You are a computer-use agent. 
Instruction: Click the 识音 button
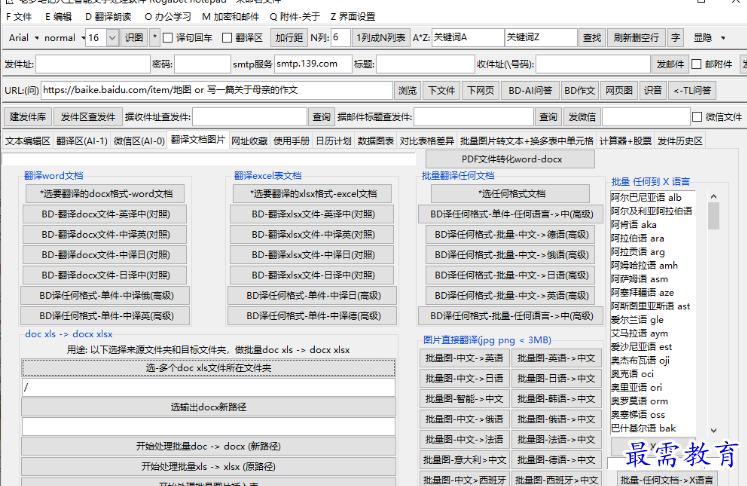[x=653, y=90]
